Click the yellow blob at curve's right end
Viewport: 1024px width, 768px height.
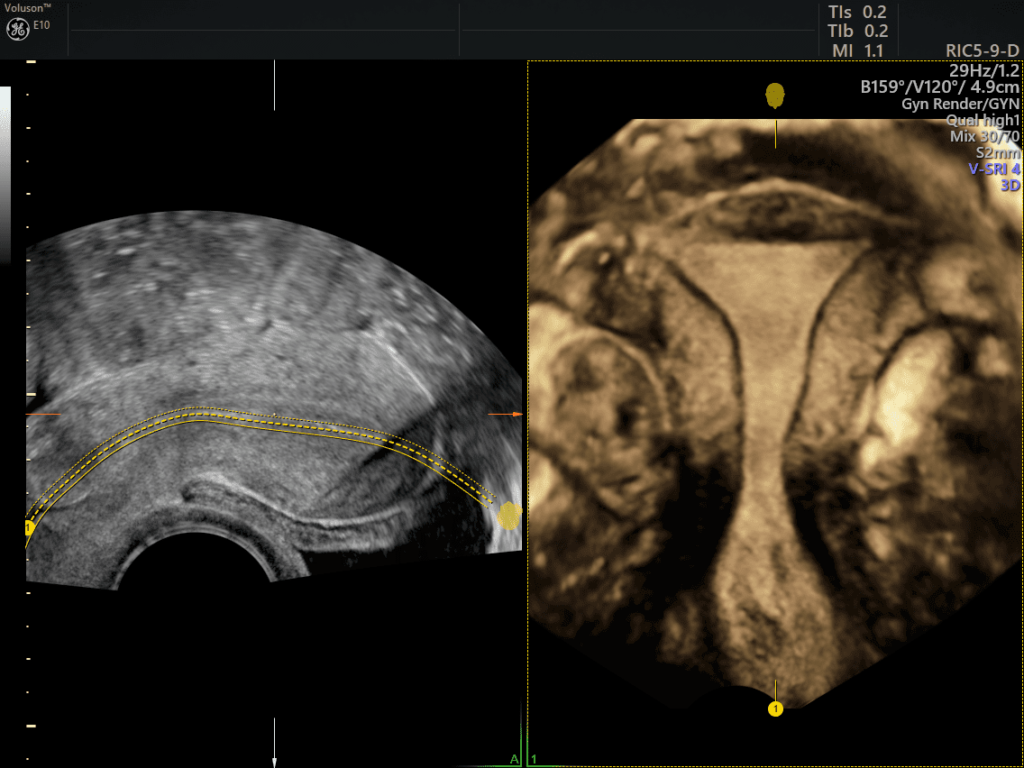click(509, 515)
